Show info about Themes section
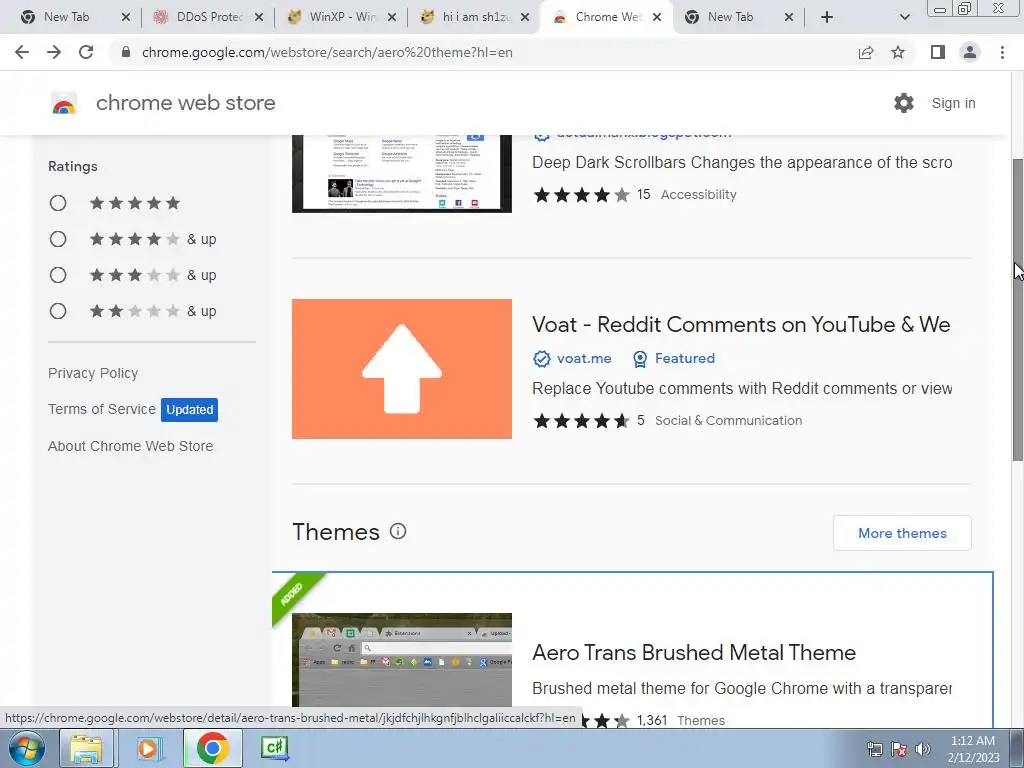Viewport: 1024px width, 768px height. (398, 531)
